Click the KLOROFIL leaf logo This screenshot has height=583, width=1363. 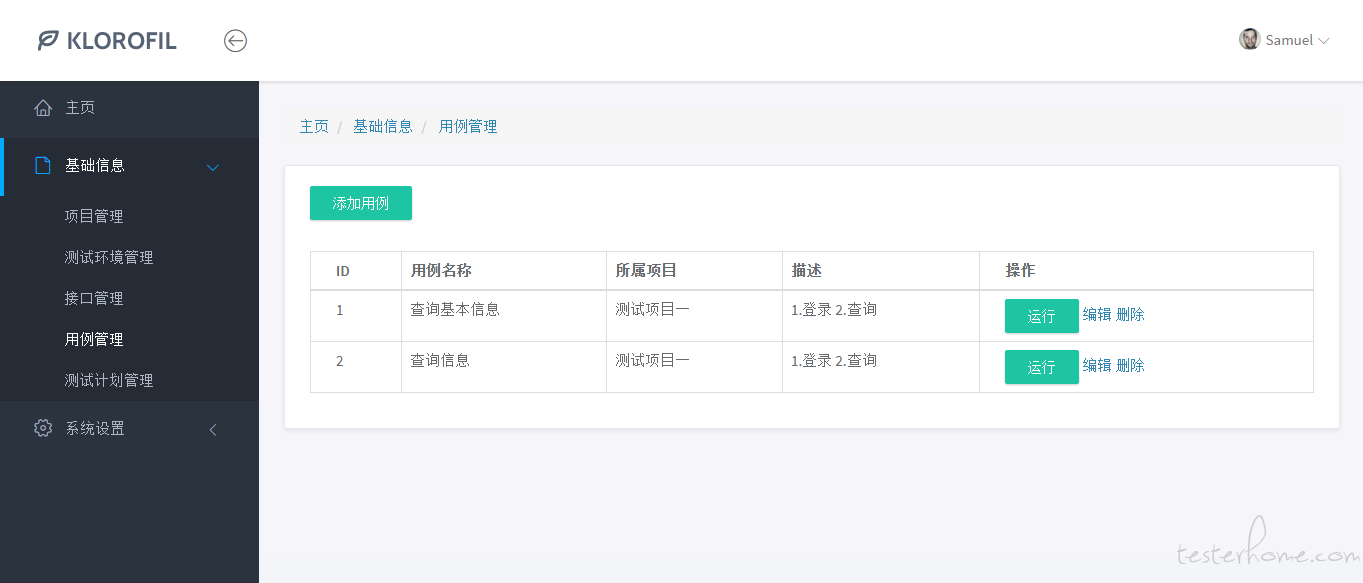48,41
